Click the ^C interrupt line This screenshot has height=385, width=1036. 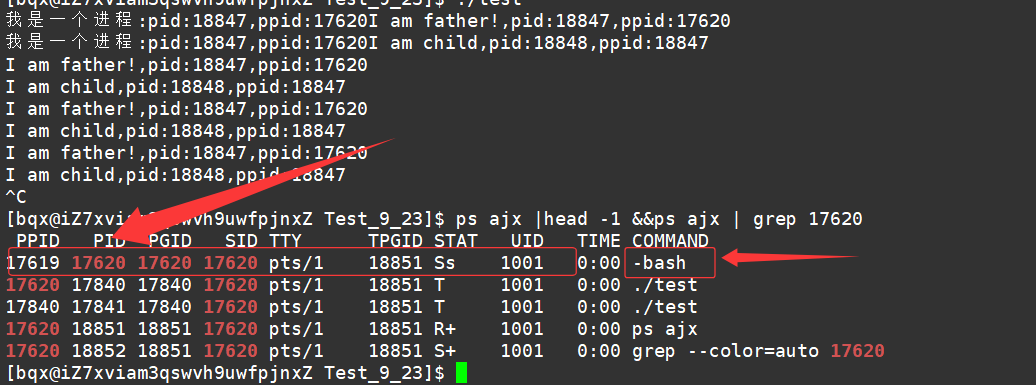tap(17, 197)
